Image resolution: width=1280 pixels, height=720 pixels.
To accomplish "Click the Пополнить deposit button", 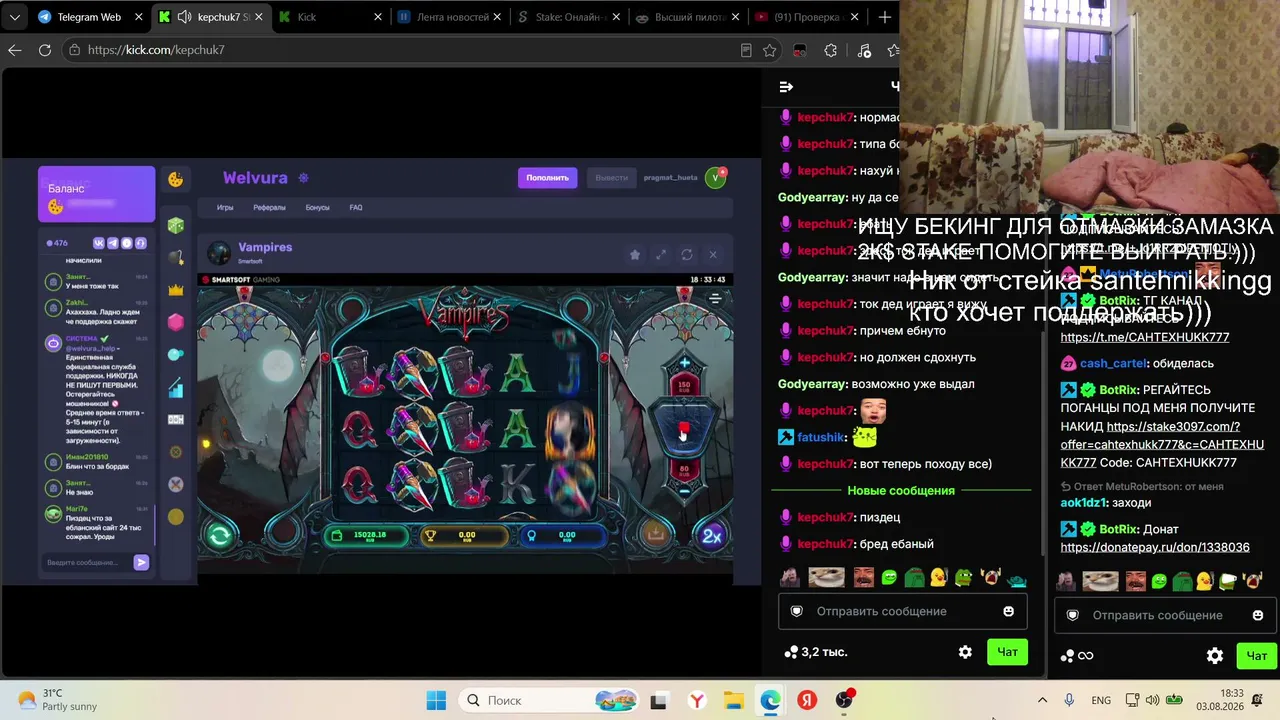I will (x=547, y=178).
